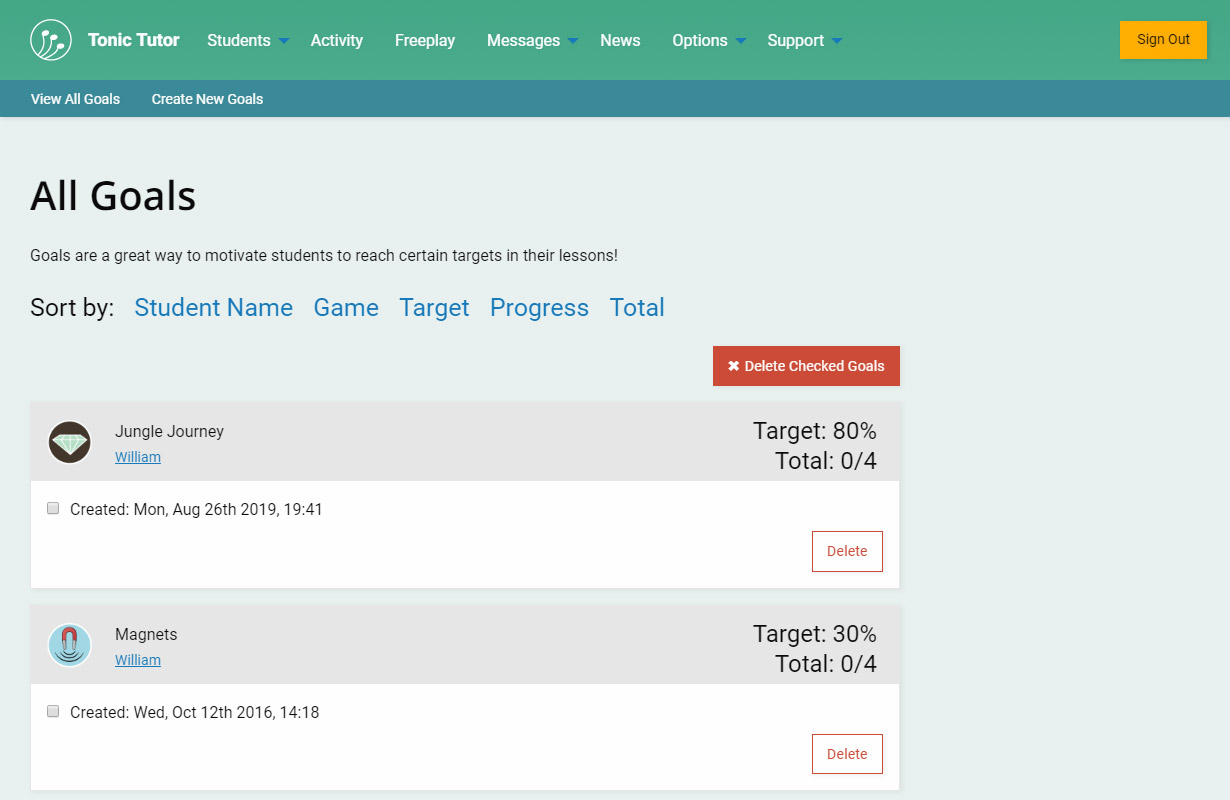Expand the Messages dropdown menu
The width and height of the screenshot is (1230, 800).
532,40
